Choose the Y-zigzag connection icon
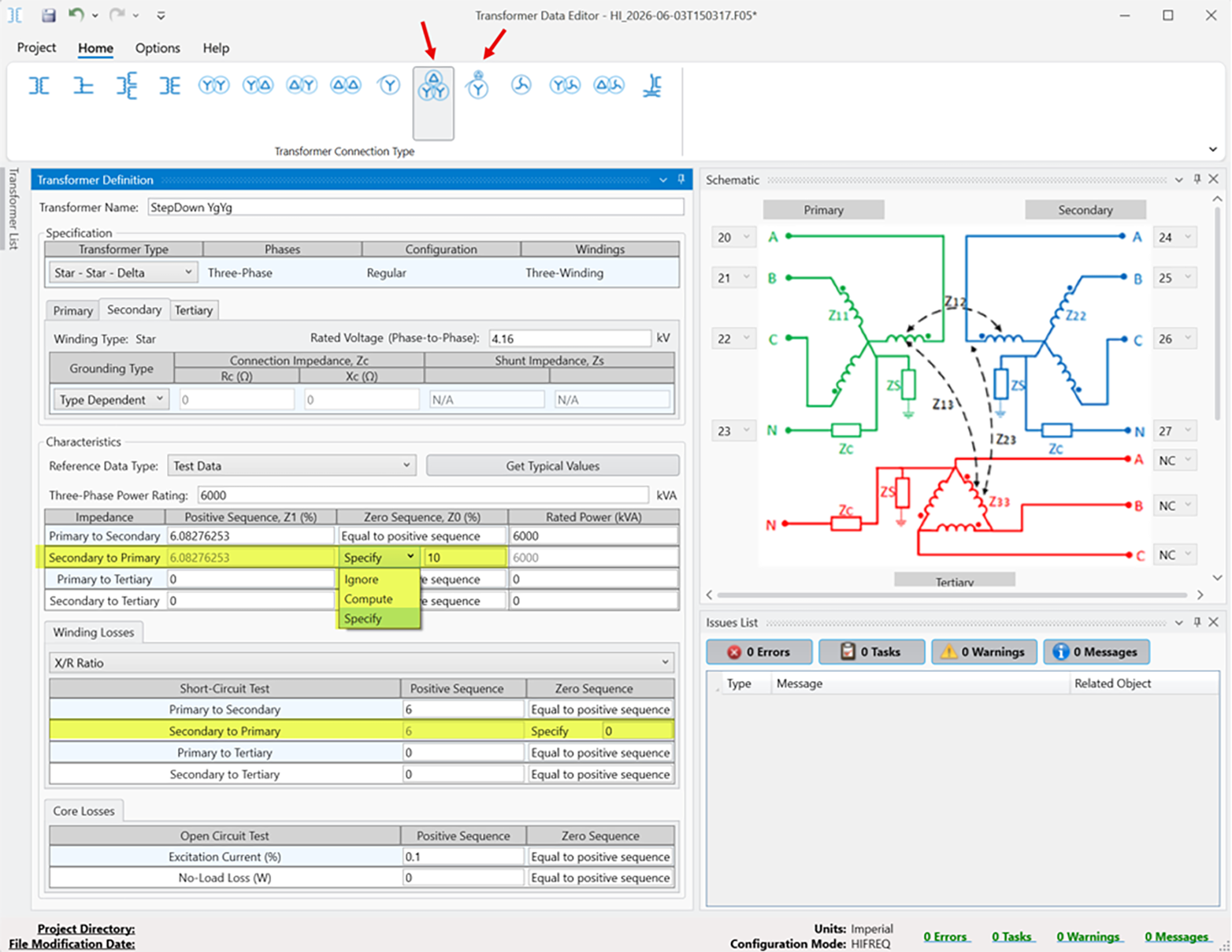The width and height of the screenshot is (1232, 952). point(565,85)
